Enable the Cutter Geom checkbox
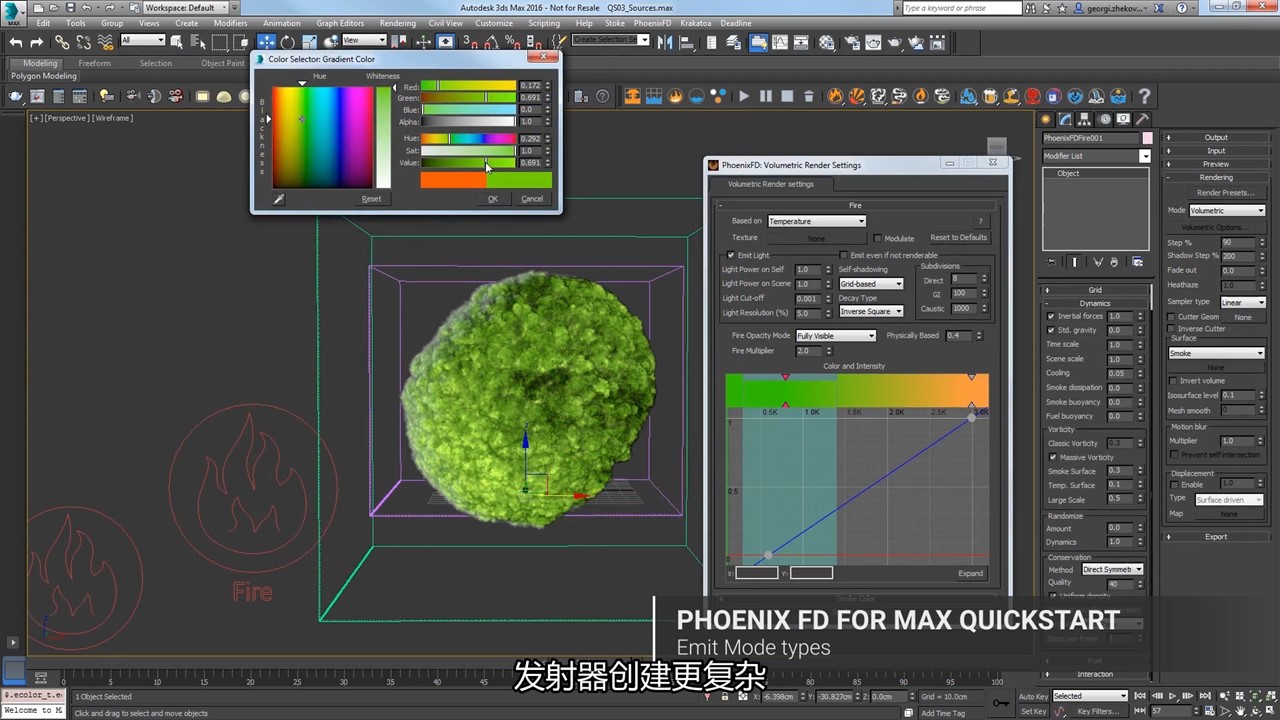The width and height of the screenshot is (1280, 720). coord(1172,317)
